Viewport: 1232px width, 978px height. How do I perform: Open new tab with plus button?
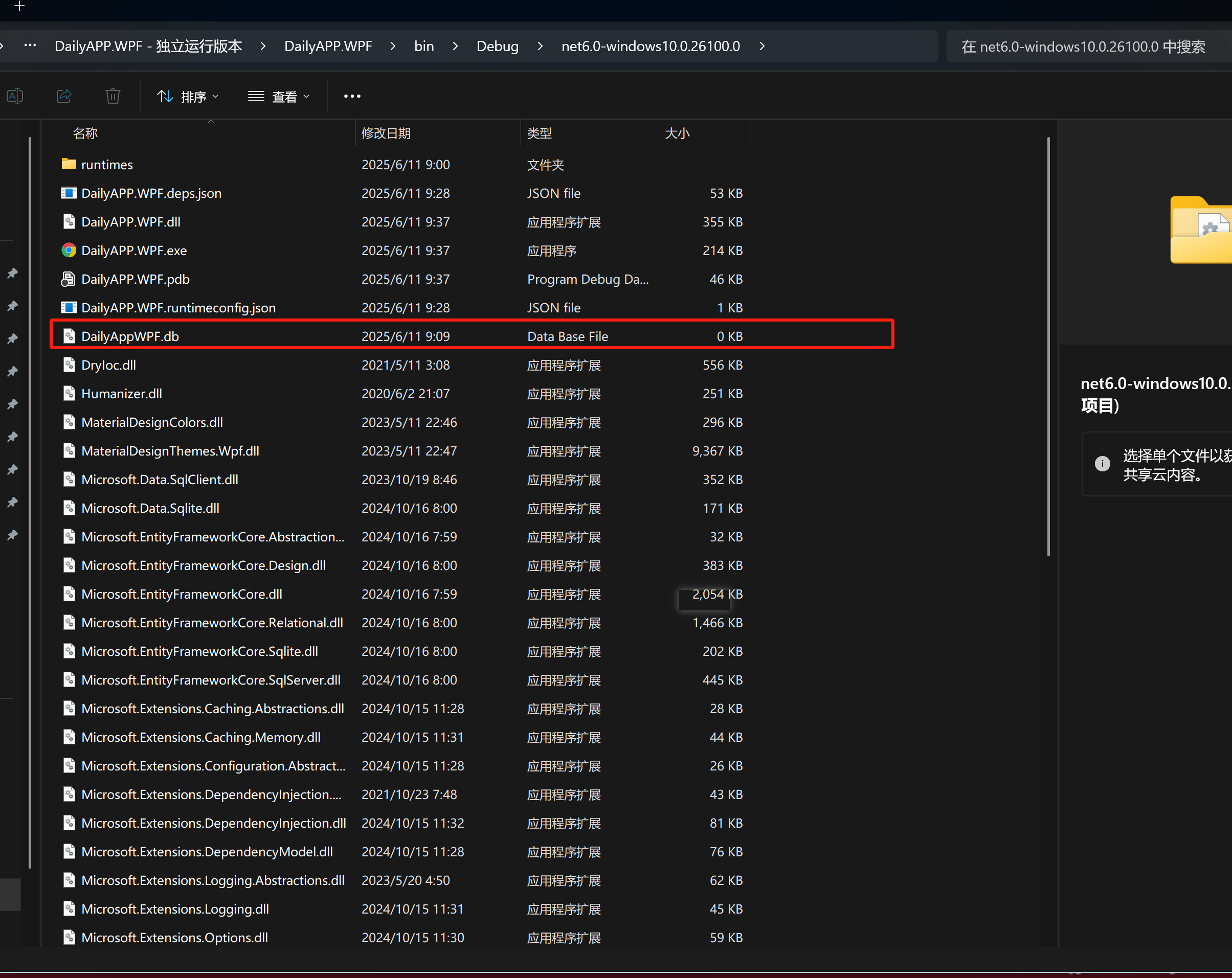click(x=19, y=6)
